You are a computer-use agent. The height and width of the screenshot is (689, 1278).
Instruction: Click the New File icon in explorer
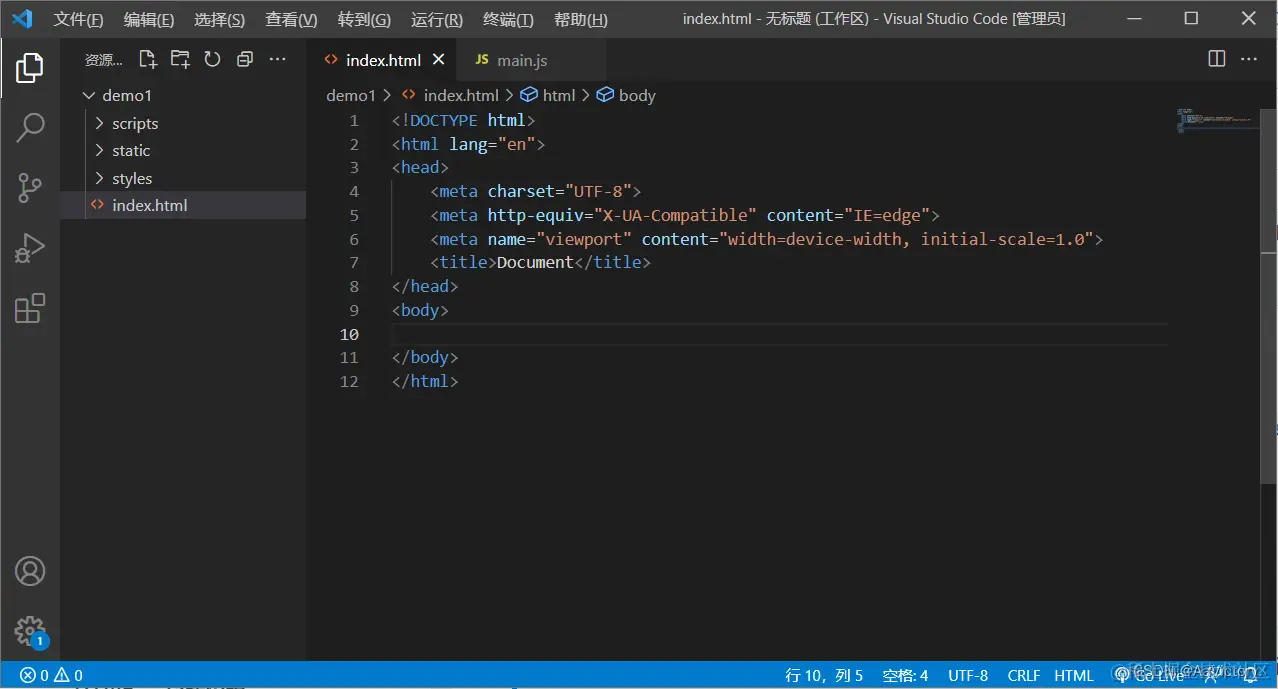point(148,59)
